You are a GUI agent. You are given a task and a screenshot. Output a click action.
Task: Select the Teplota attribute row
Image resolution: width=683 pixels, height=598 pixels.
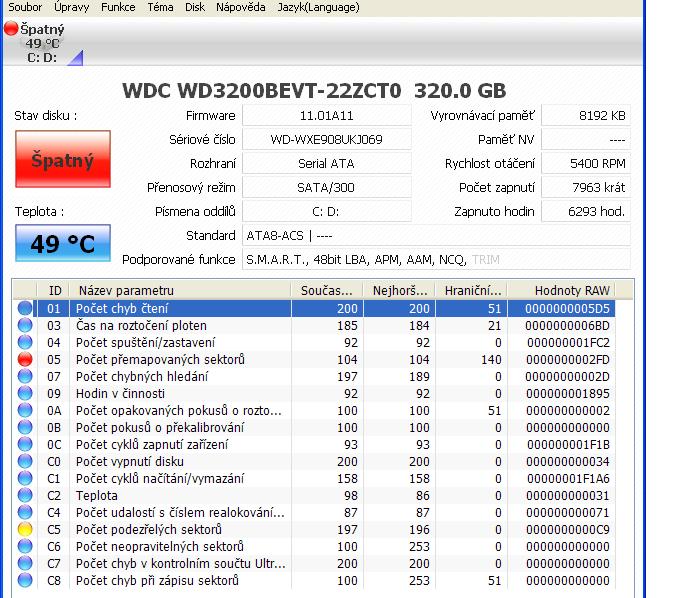click(314, 495)
